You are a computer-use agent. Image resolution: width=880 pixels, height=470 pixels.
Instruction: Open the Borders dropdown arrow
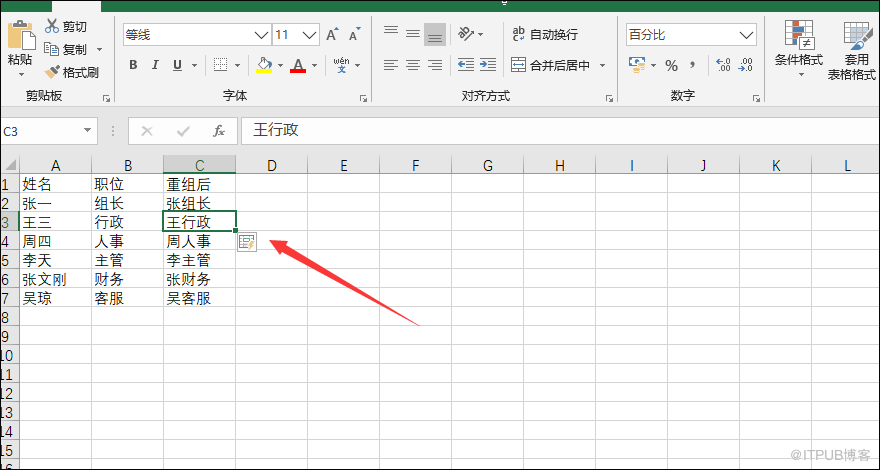click(237, 66)
